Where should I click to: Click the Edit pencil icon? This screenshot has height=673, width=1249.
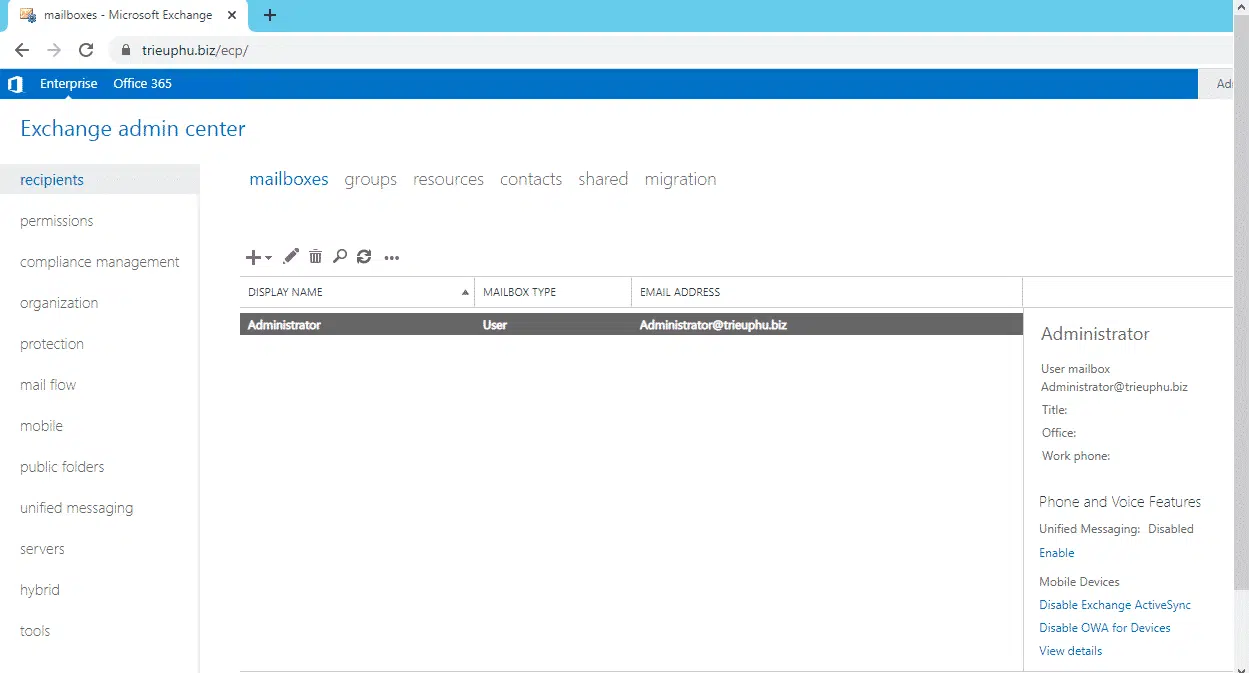tap(291, 257)
